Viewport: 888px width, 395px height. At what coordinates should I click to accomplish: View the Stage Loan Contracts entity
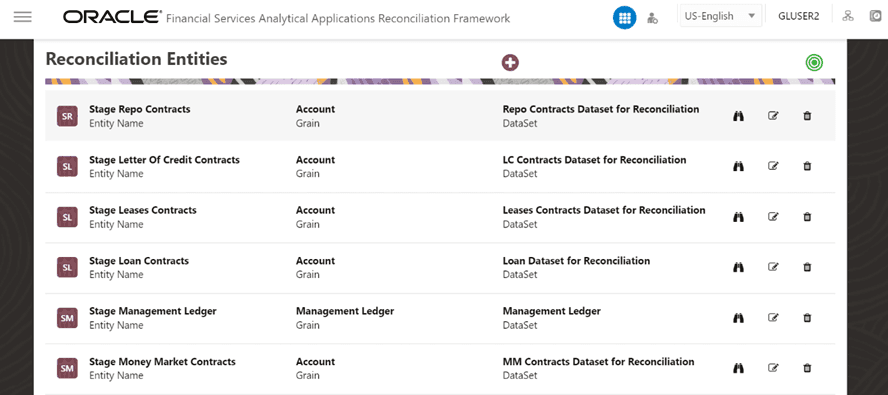738,267
